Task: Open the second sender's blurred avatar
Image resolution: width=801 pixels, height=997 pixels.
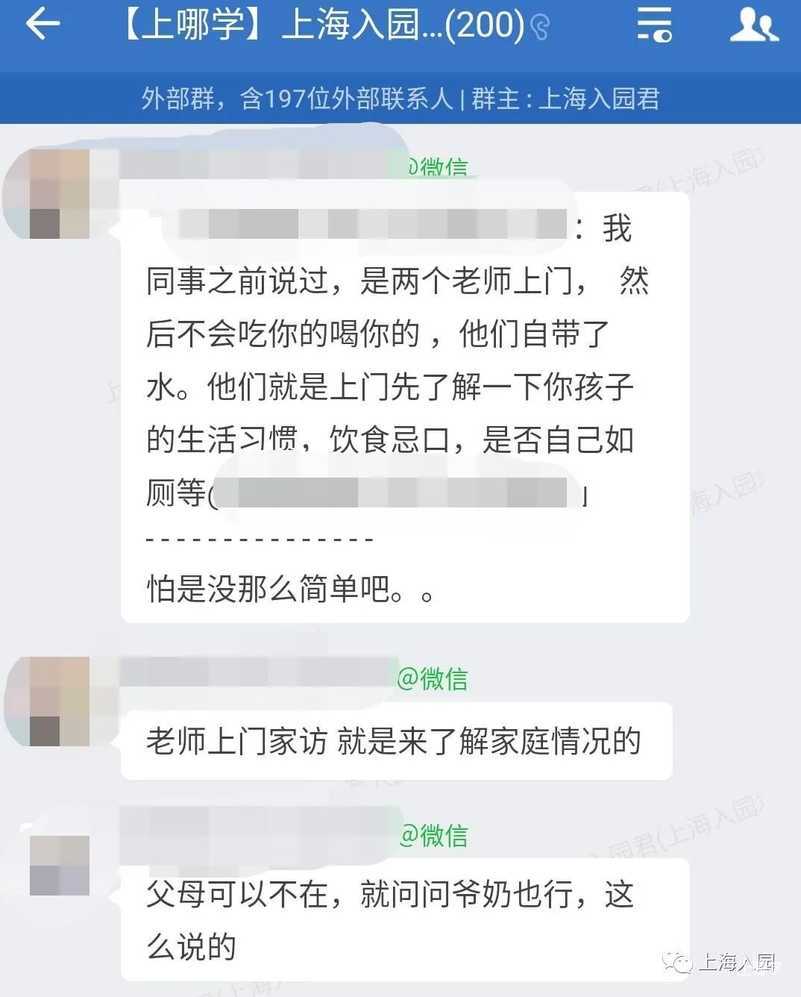Action: 59,702
